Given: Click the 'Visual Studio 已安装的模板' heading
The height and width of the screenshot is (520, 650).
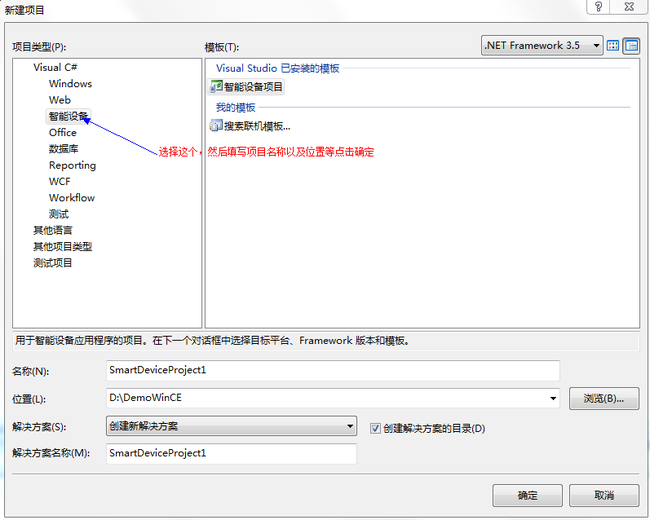Looking at the screenshot, I should pyautogui.click(x=277, y=68).
